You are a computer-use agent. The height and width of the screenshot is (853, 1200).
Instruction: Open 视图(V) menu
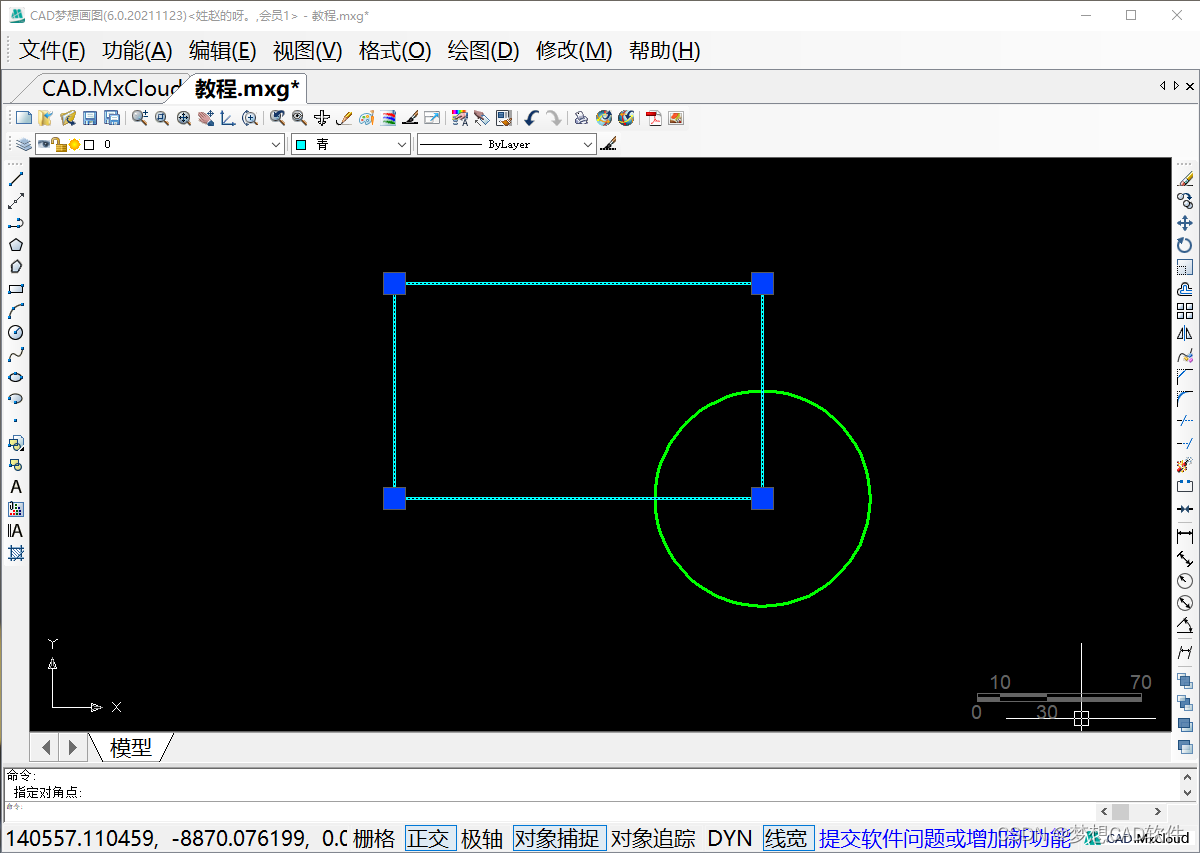[308, 50]
